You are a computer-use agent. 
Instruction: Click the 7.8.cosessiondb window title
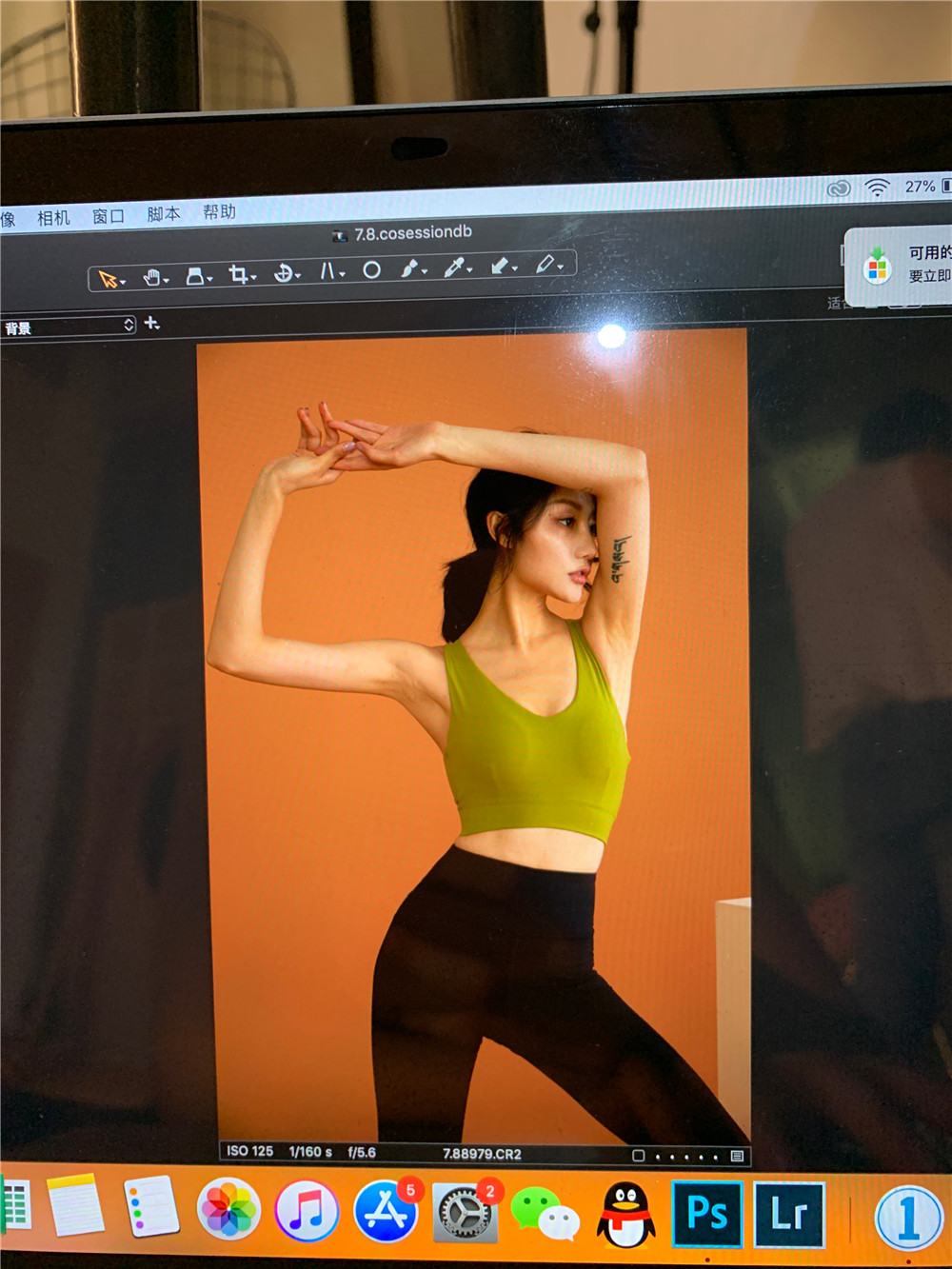click(x=413, y=232)
